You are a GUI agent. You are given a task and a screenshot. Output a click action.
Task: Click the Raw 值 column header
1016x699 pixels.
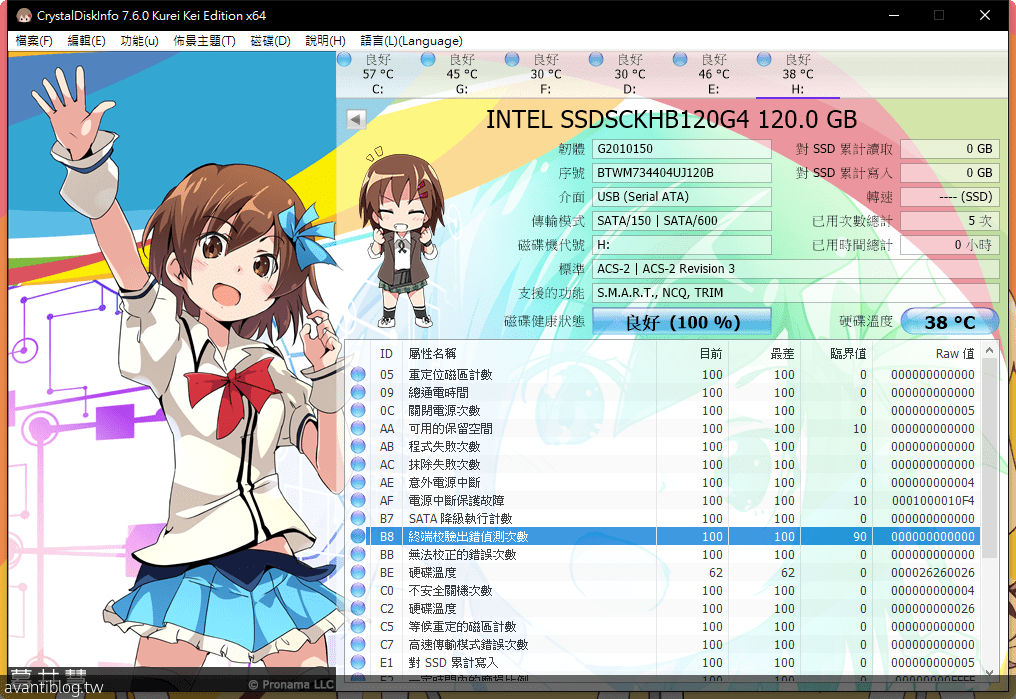926,354
